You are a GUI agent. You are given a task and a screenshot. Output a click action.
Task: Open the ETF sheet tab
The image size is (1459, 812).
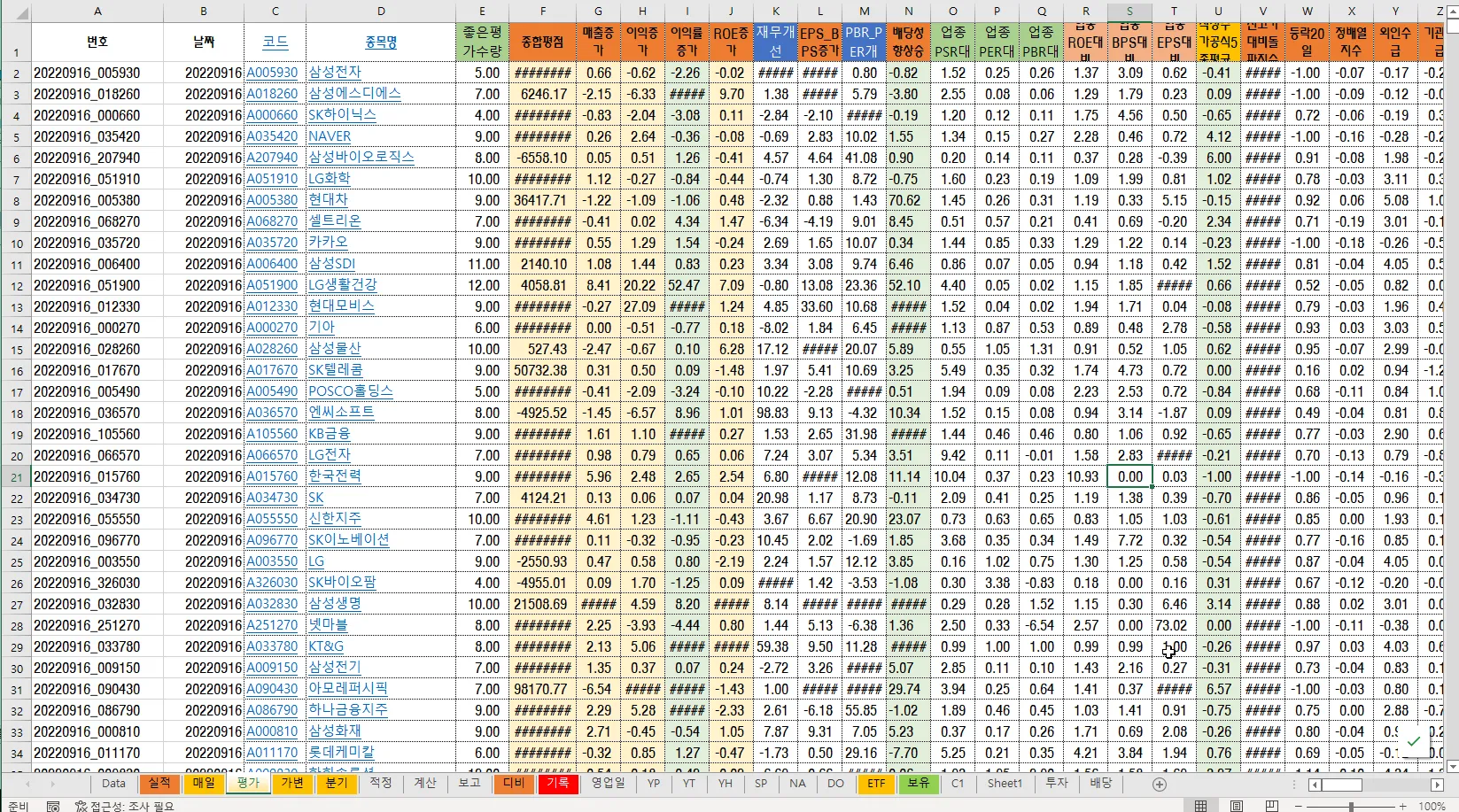click(876, 783)
